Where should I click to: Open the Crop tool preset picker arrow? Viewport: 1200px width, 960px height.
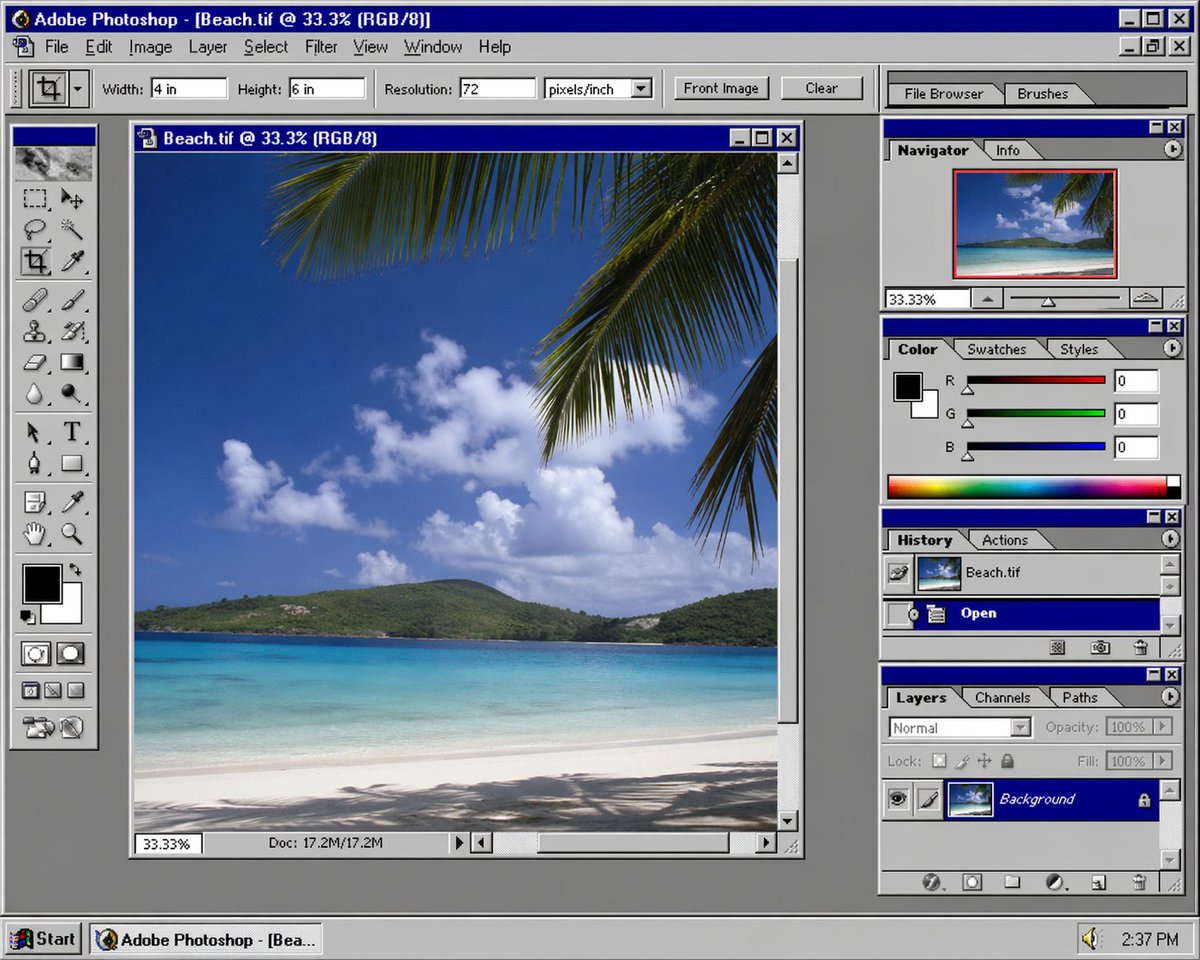(x=77, y=88)
